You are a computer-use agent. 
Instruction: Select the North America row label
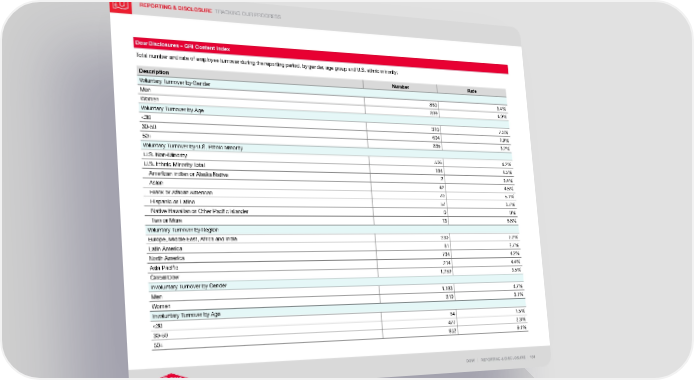167,258
